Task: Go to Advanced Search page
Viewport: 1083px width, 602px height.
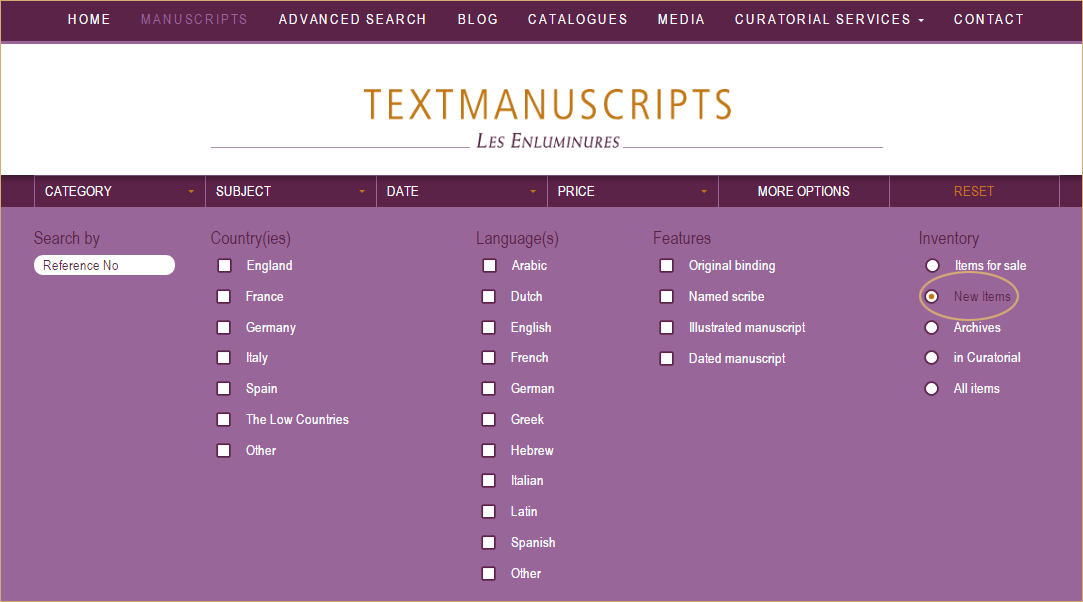Action: (352, 19)
